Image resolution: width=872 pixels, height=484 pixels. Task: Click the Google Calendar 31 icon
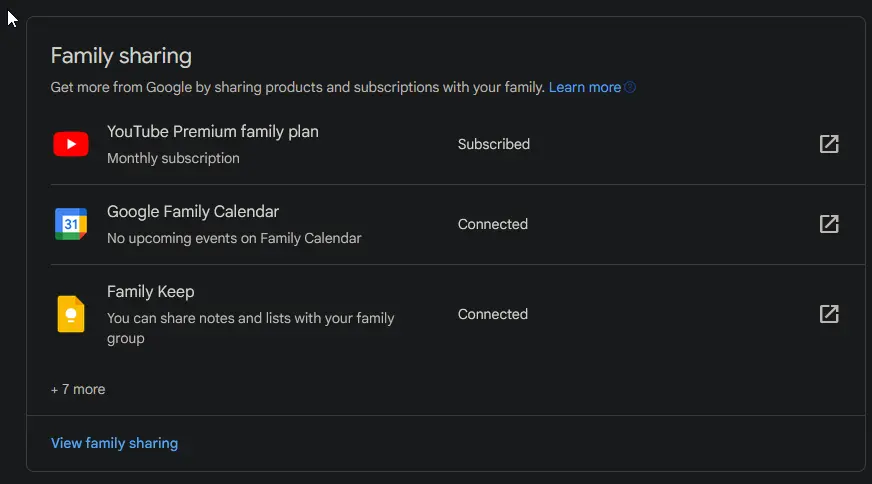[71, 224]
